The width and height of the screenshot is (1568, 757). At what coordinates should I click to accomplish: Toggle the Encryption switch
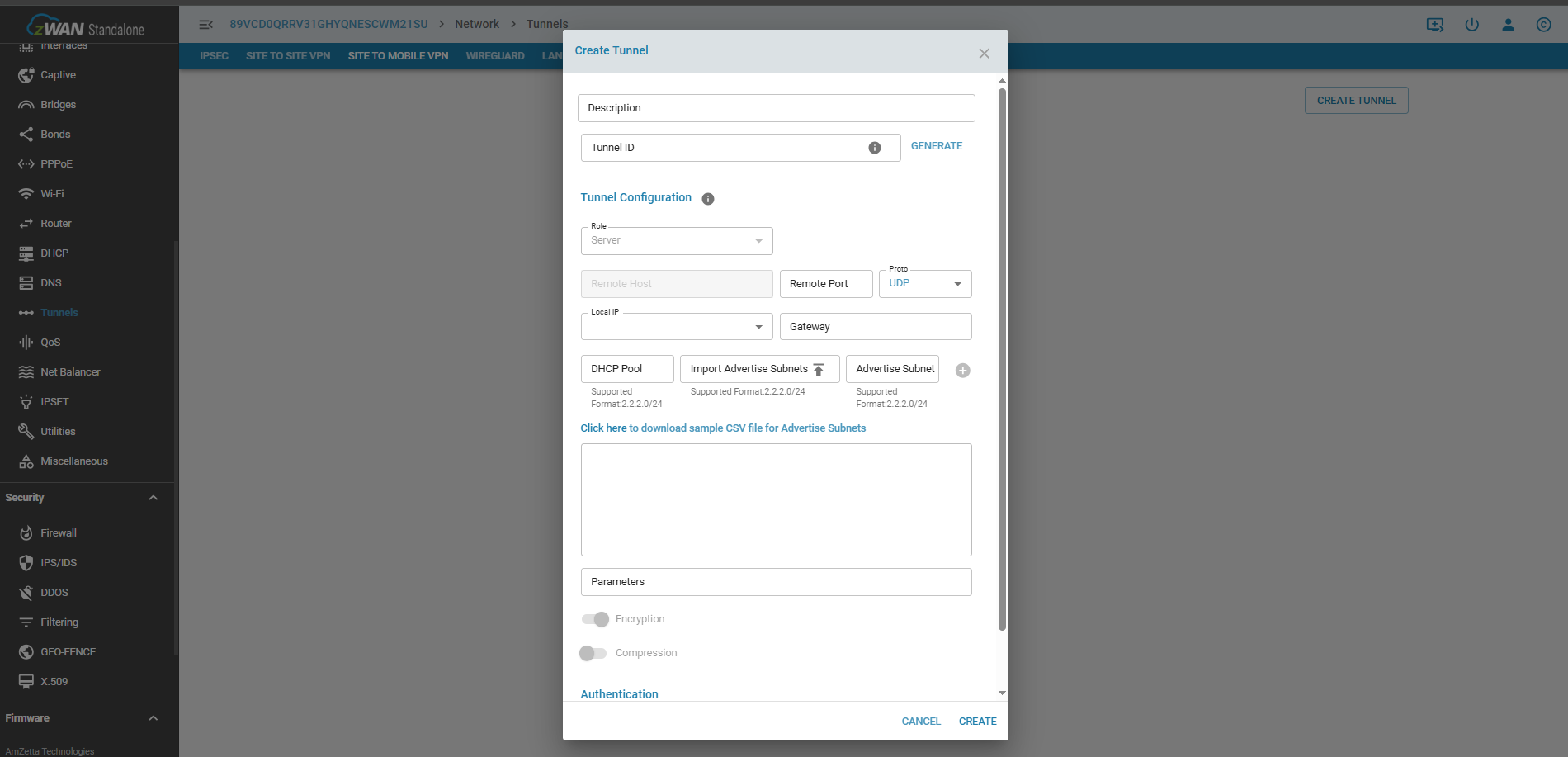pyautogui.click(x=595, y=619)
